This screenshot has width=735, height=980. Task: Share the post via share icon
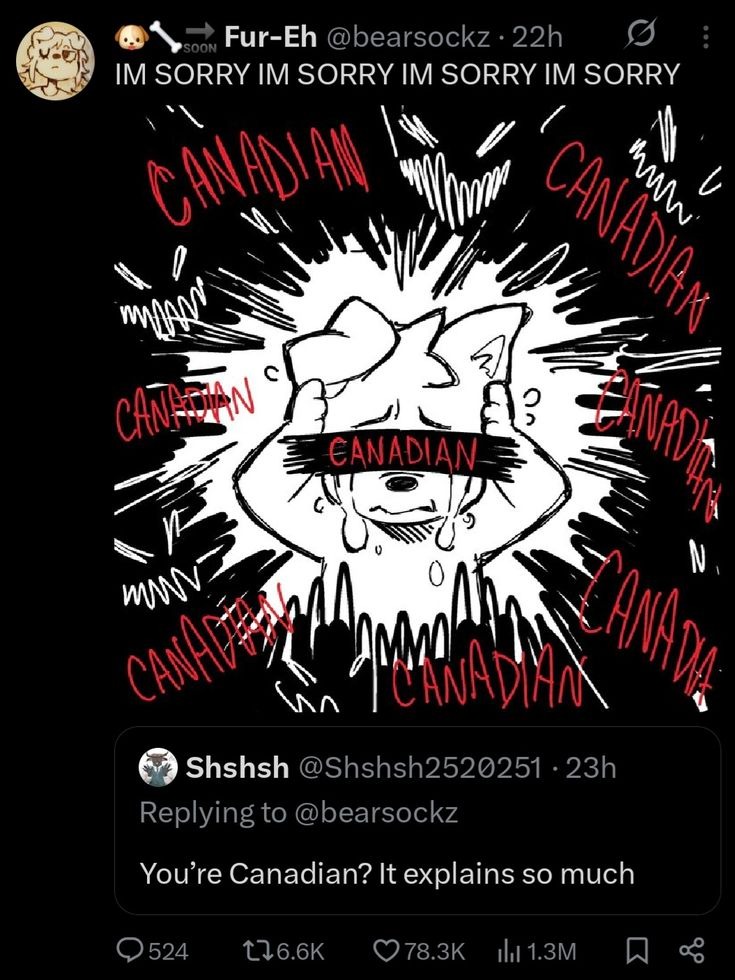[x=691, y=951]
